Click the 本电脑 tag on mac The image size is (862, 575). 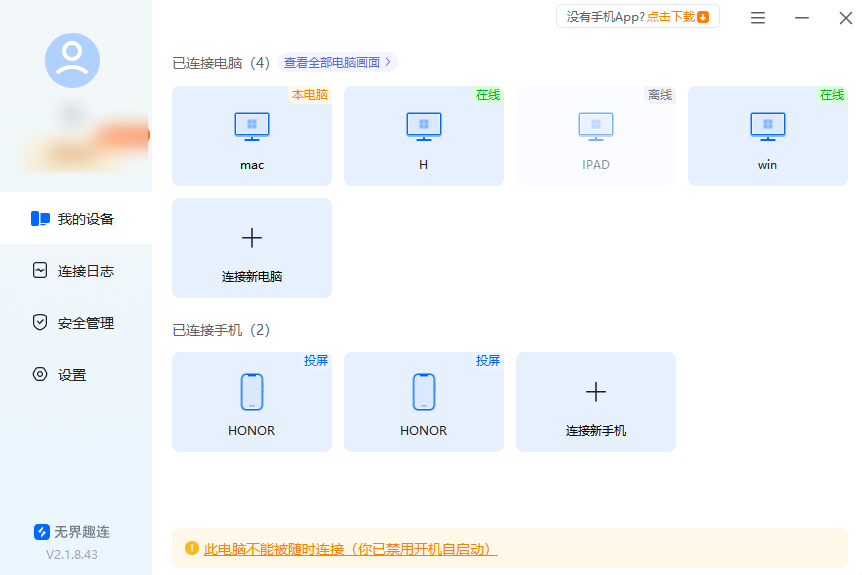[x=310, y=95]
